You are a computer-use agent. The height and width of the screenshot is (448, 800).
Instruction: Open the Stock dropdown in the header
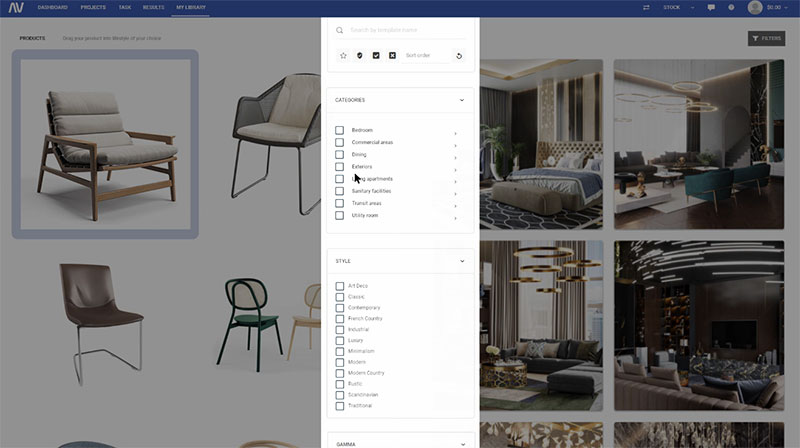point(679,8)
